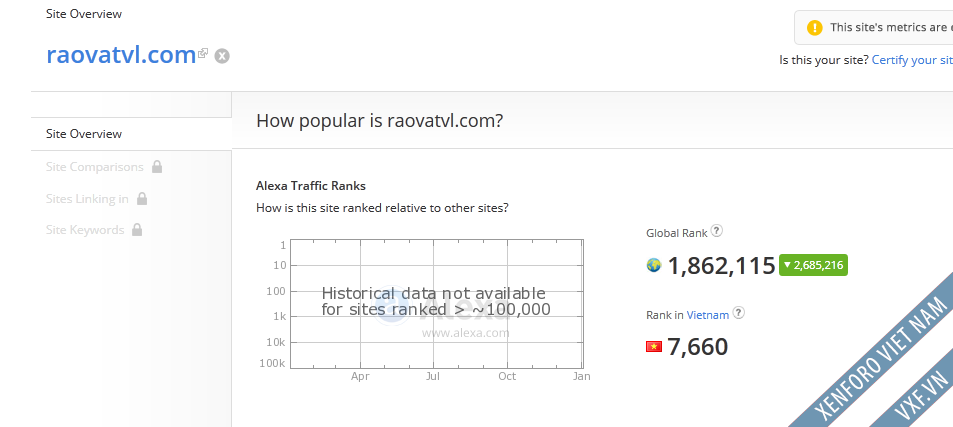Click the Vietnam country link
Image resolution: width=953 pixels, height=427 pixels.
(707, 315)
